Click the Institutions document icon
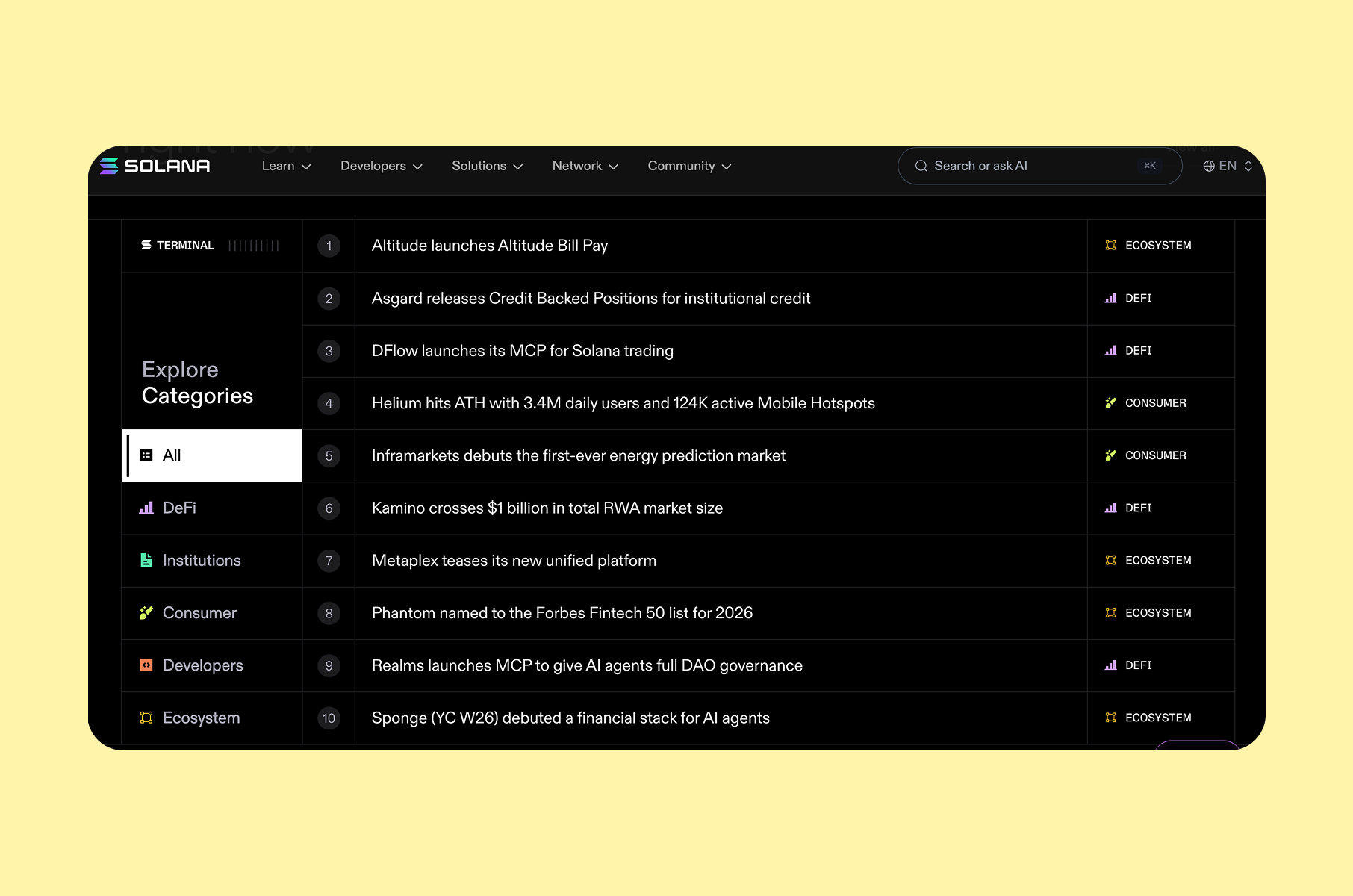The image size is (1353, 896). point(146,560)
